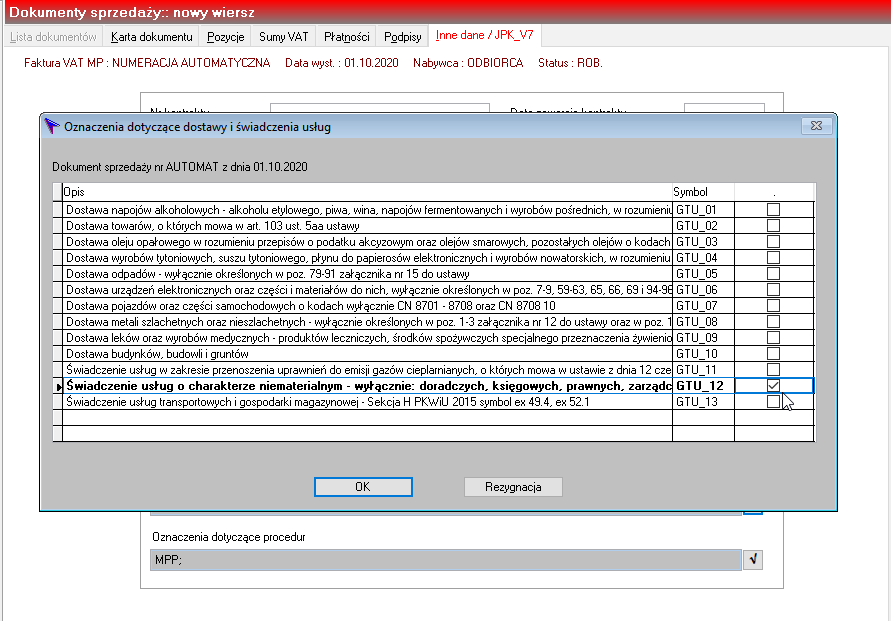The image size is (891, 621).
Task: Open the Płatności tab
Action: tap(347, 37)
